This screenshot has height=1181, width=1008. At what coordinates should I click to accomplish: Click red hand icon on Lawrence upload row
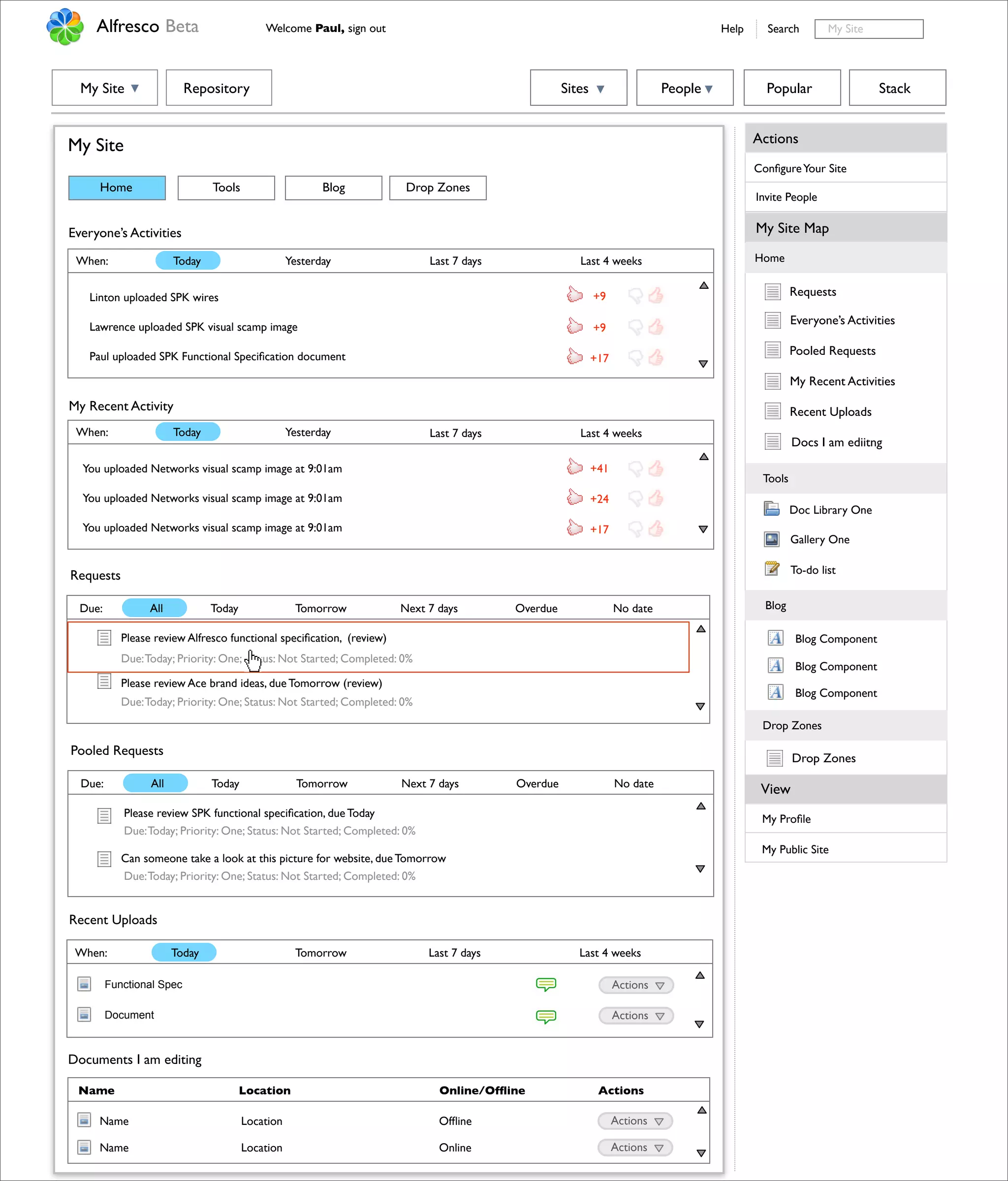(575, 326)
